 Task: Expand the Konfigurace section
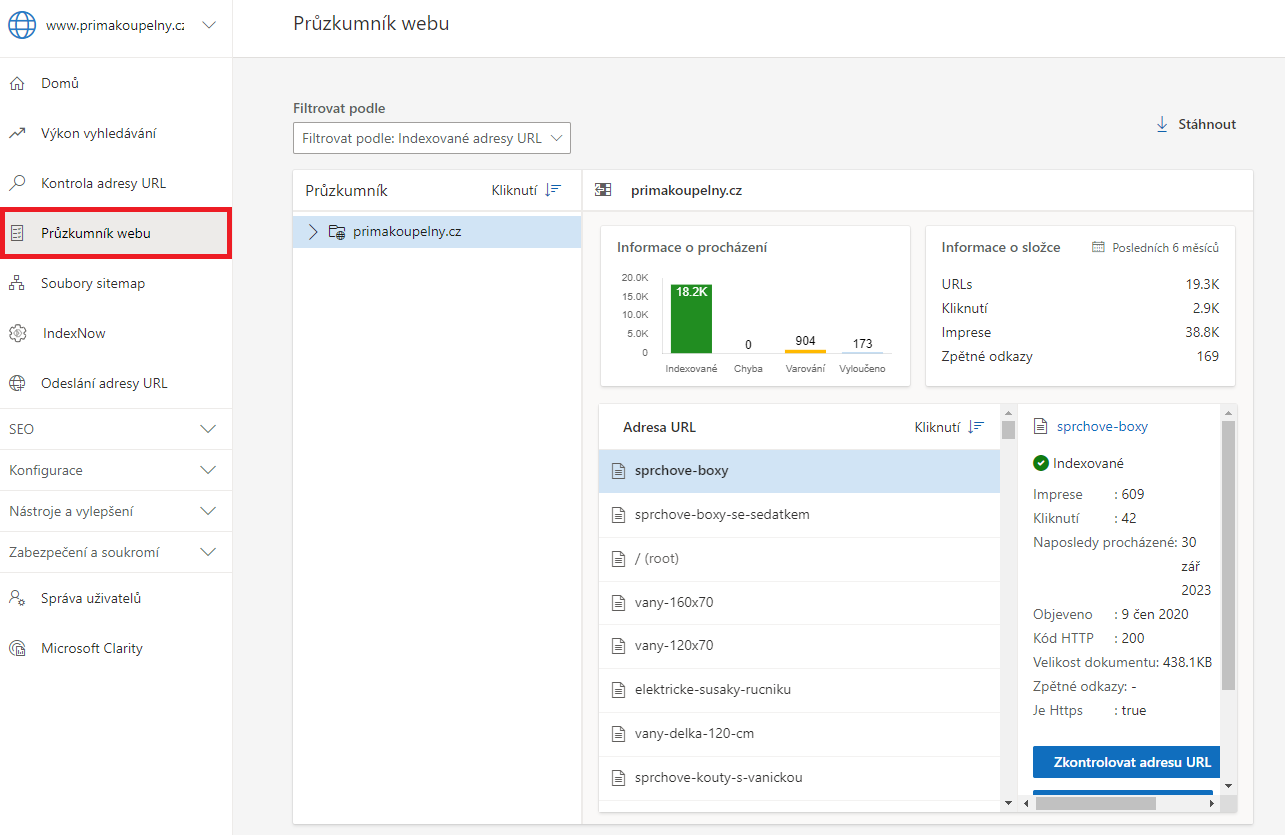pyautogui.click(x=116, y=470)
